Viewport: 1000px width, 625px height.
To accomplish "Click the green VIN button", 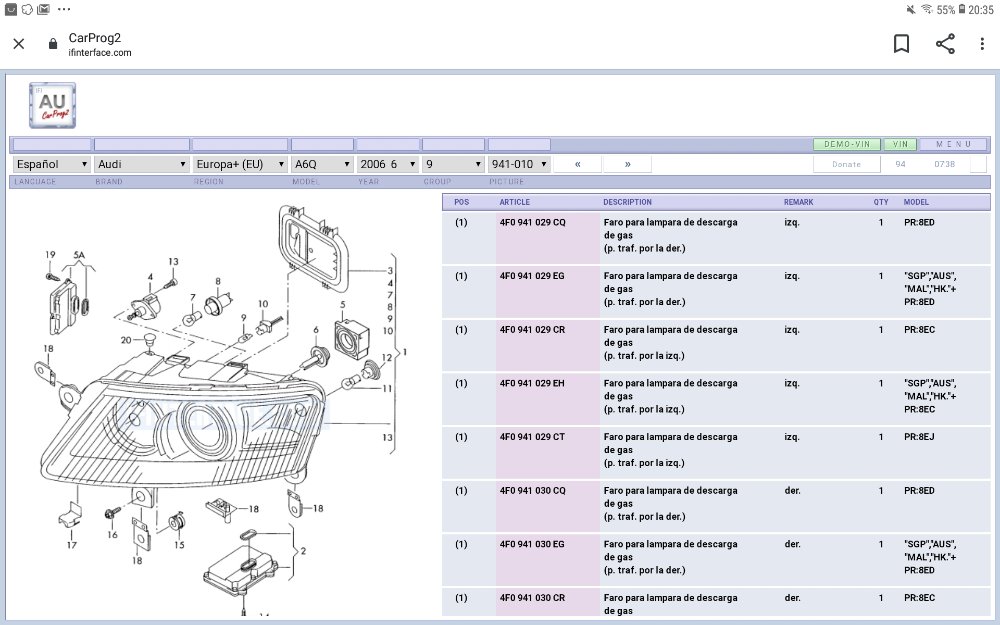I will [x=901, y=144].
